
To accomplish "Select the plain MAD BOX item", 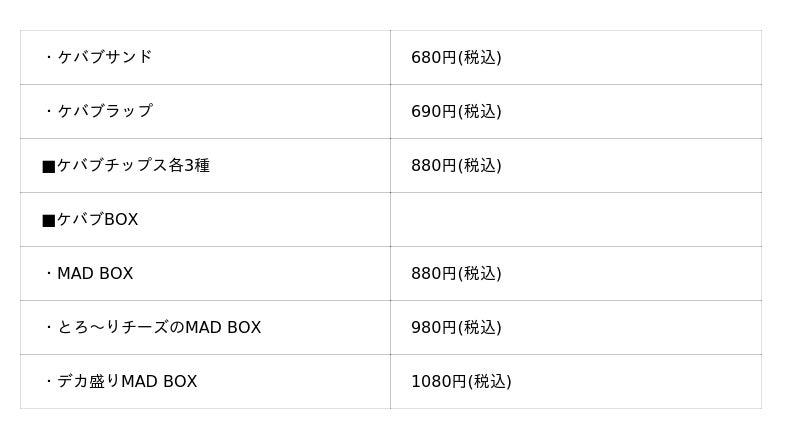I will (x=95, y=273).
